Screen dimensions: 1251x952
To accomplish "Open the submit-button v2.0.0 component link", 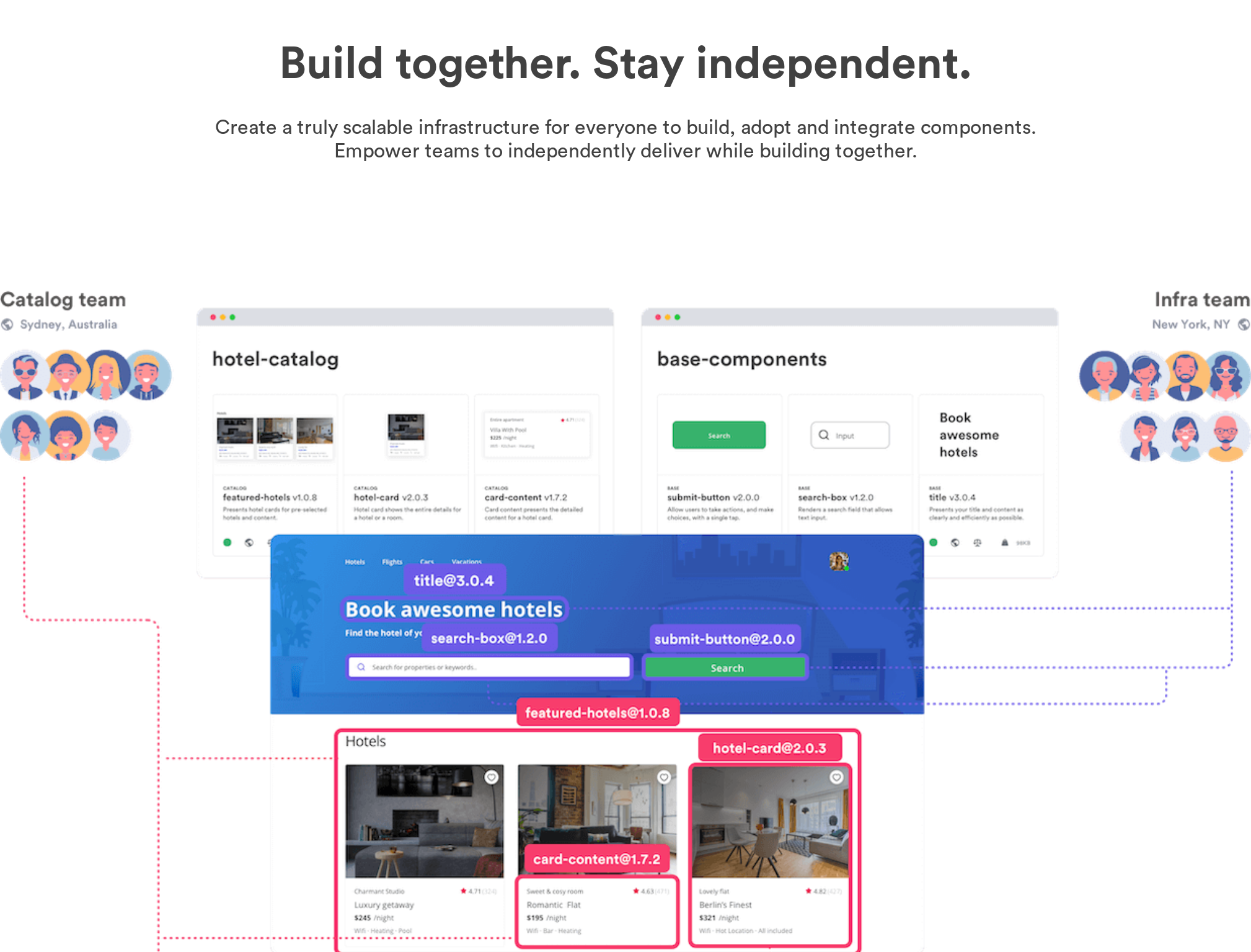I will (713, 497).
